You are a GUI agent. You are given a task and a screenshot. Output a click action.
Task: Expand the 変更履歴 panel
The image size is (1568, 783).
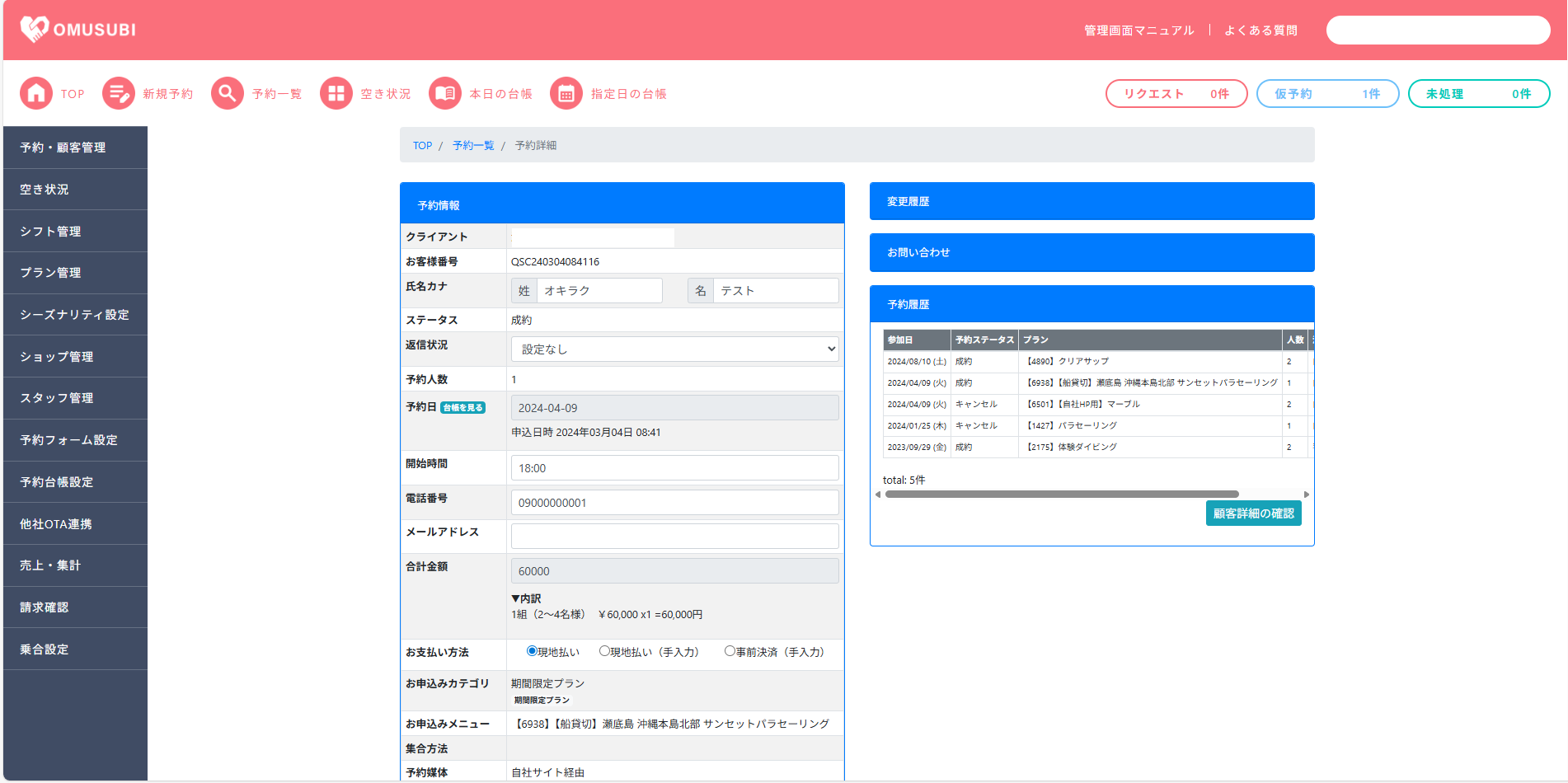pyautogui.click(x=1091, y=202)
